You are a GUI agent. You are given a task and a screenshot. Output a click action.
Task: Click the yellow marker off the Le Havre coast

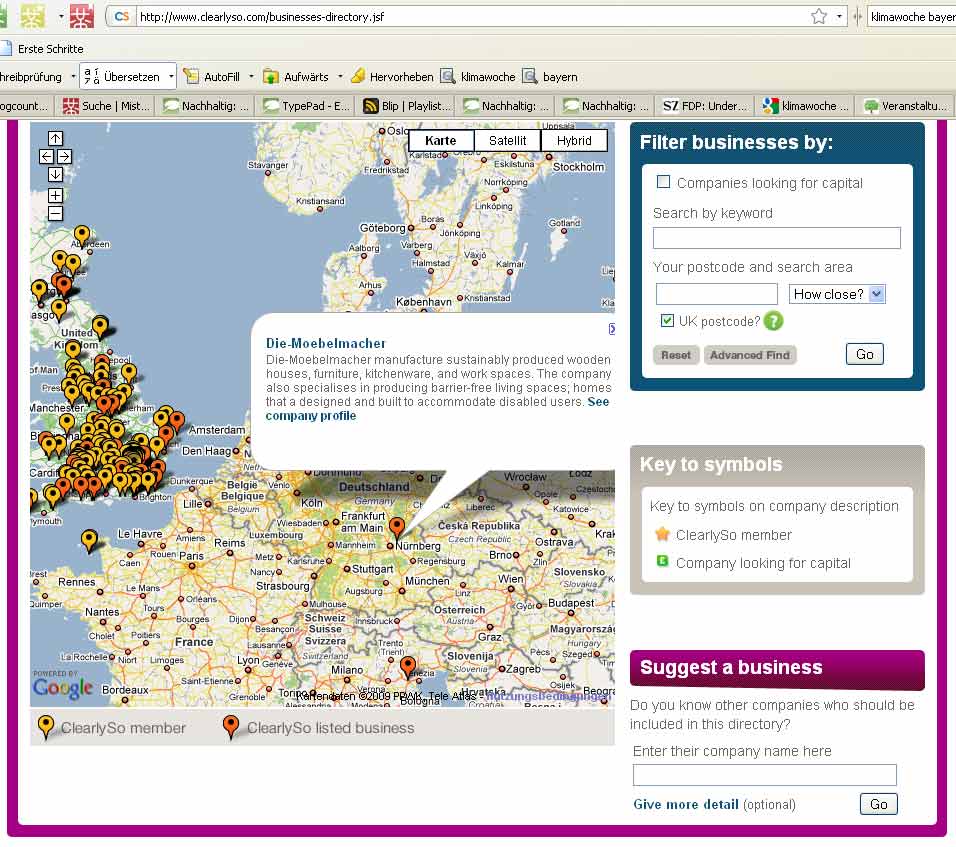89,539
